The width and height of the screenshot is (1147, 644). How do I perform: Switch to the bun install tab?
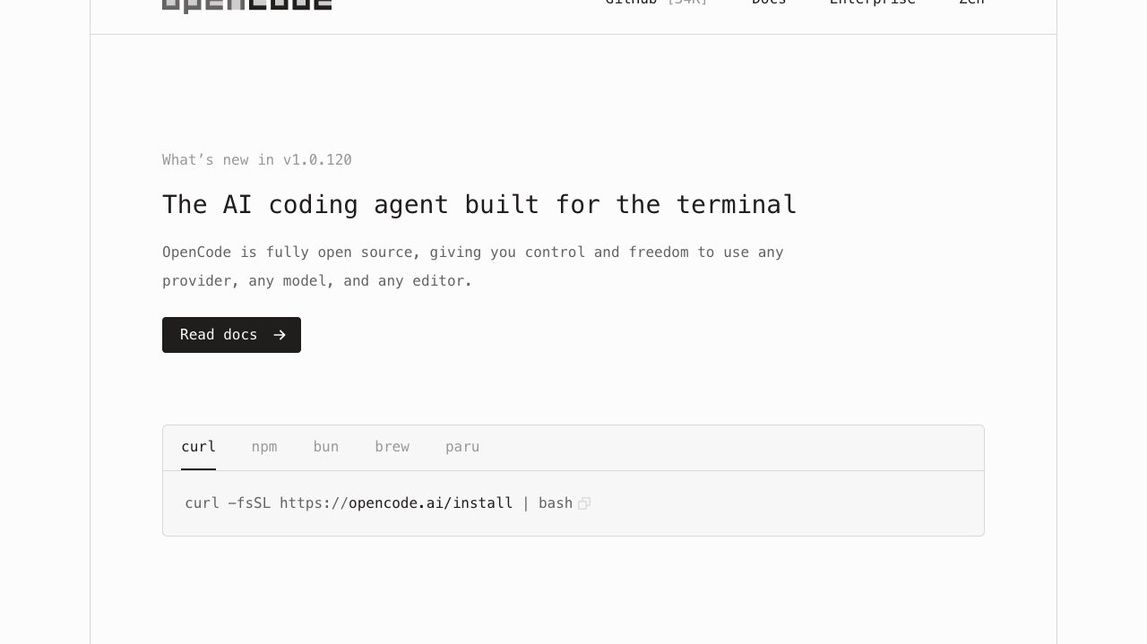coord(326,447)
